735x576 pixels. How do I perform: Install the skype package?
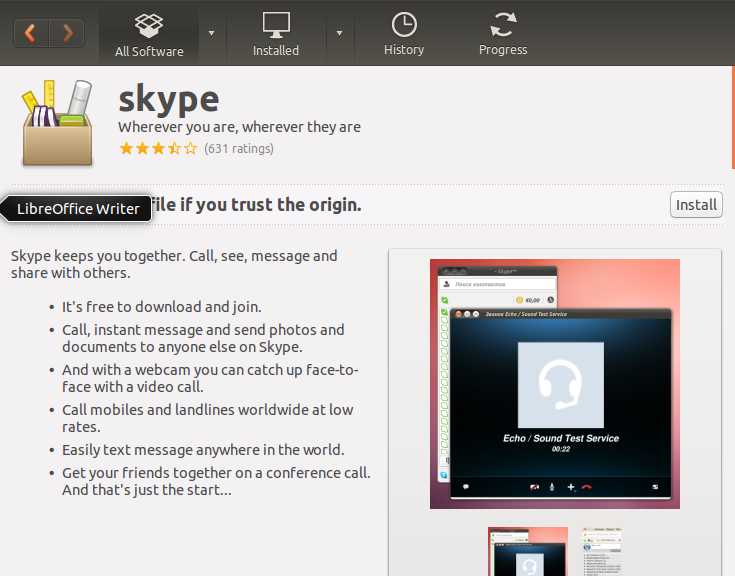click(696, 205)
